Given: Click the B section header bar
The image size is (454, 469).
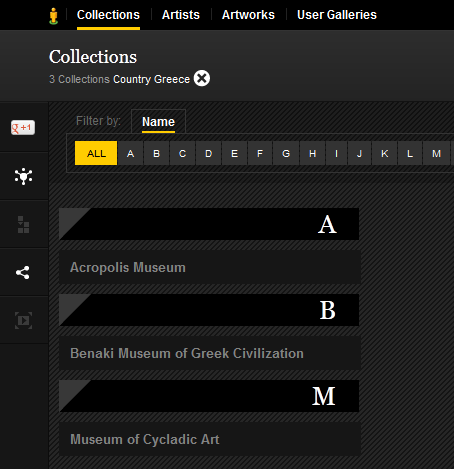Looking at the screenshot, I should (x=209, y=310).
